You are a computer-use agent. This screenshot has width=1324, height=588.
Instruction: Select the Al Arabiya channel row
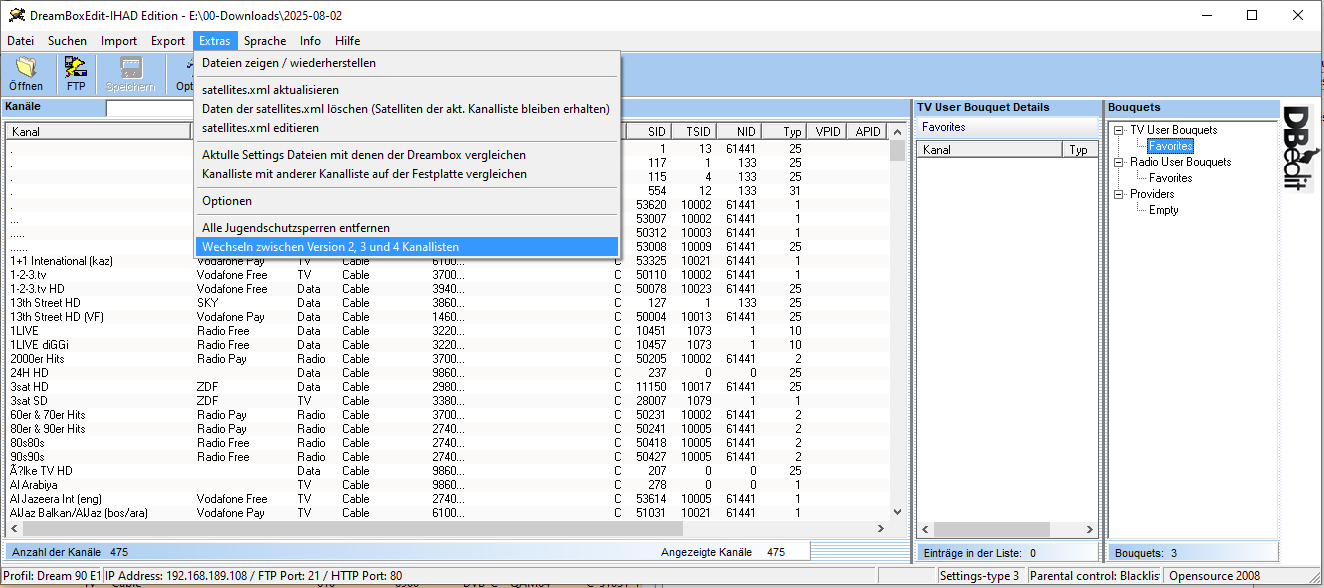click(x=447, y=485)
